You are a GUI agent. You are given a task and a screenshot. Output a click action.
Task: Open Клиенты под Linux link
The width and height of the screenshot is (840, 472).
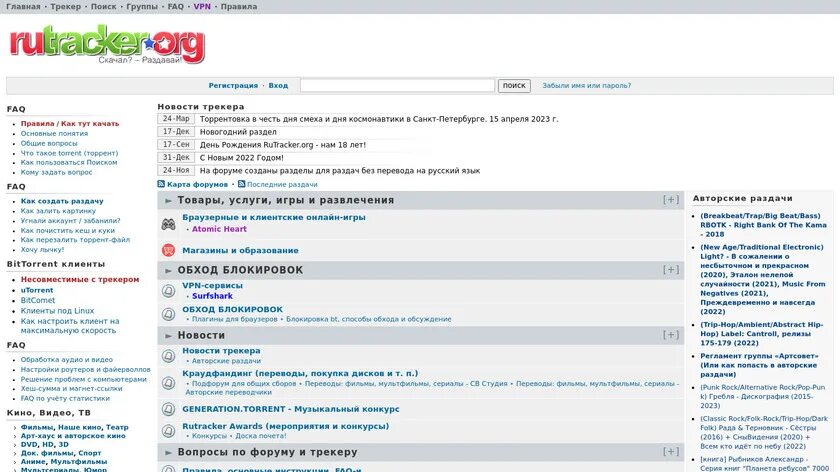pyautogui.click(x=57, y=311)
